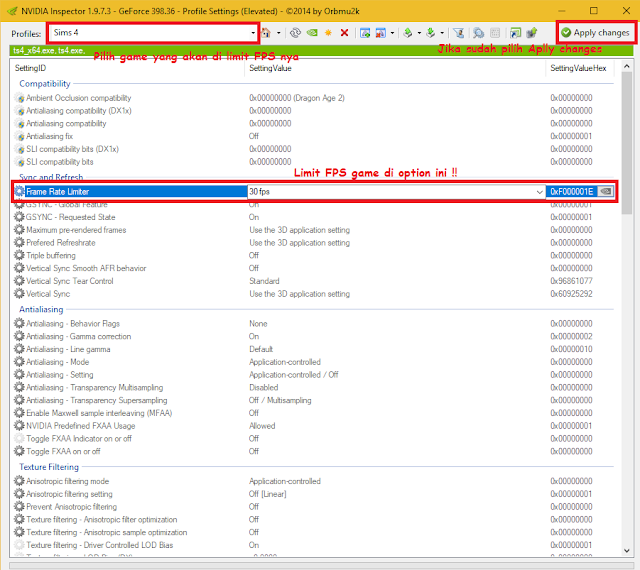The width and height of the screenshot is (640, 570).
Task: Click the SettingValue column header
Action: (x=395, y=68)
